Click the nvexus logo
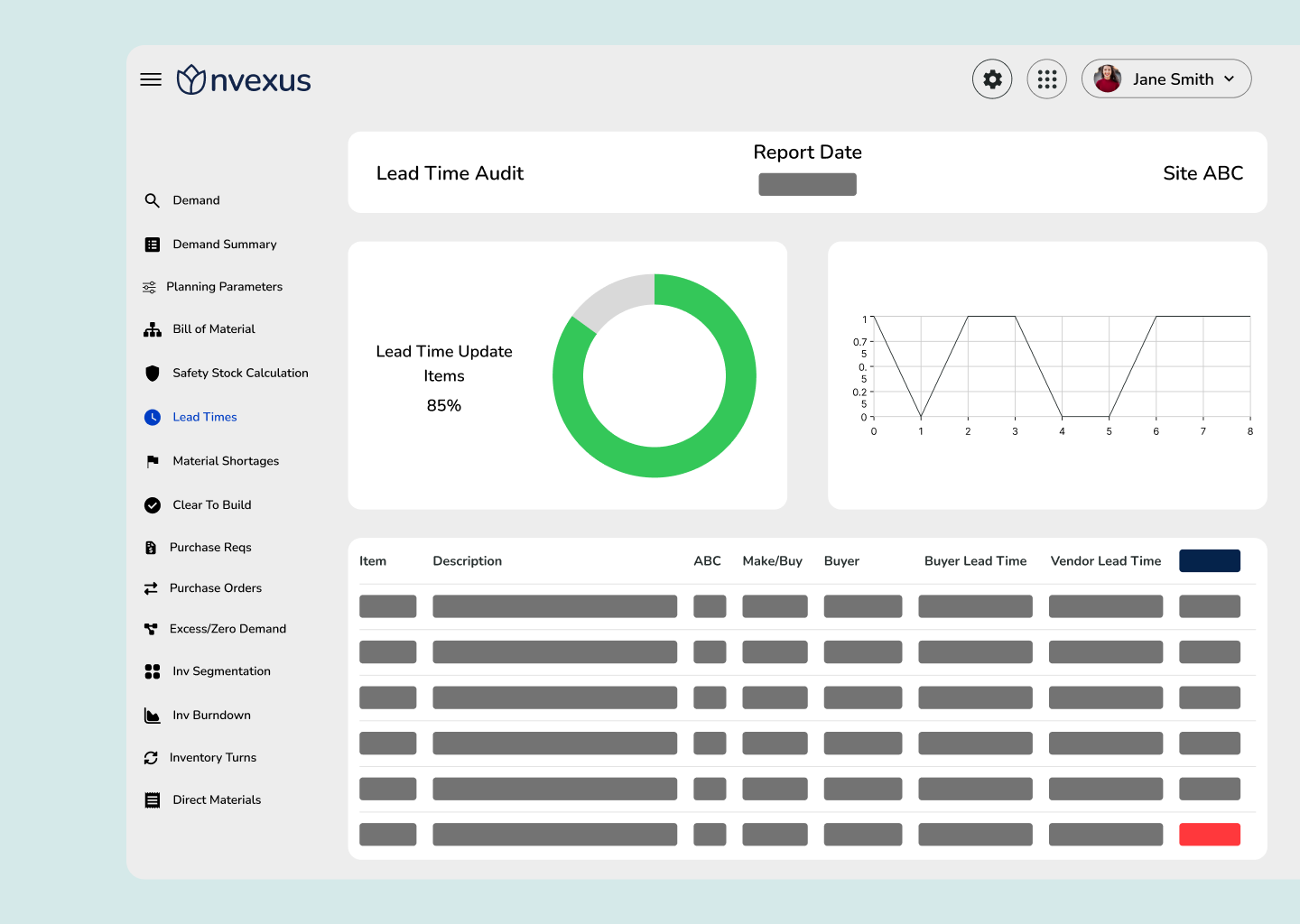 [244, 80]
